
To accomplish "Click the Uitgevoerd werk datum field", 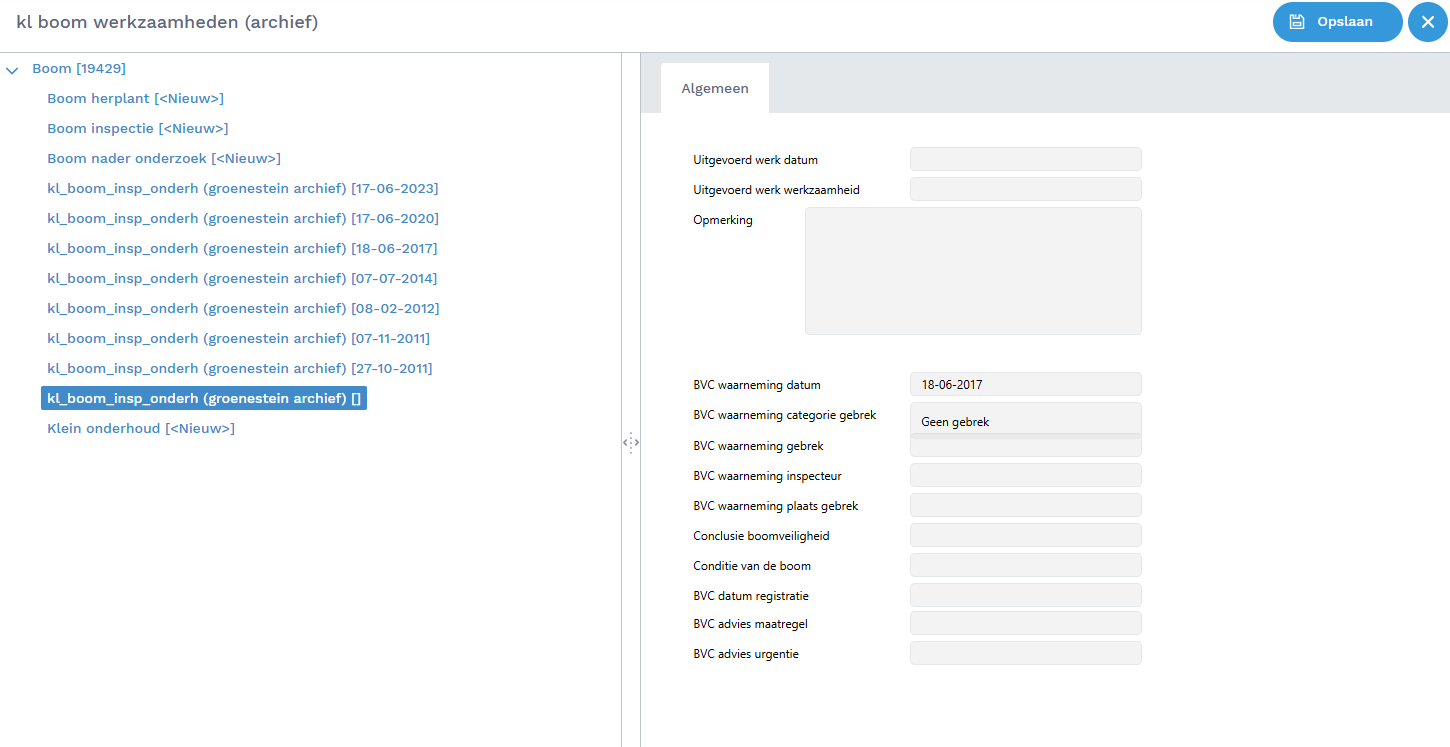I will [x=1025, y=160].
